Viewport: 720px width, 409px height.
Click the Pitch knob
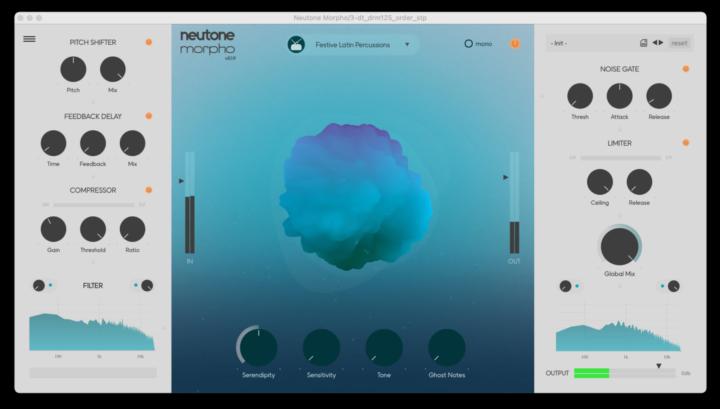coord(73,69)
